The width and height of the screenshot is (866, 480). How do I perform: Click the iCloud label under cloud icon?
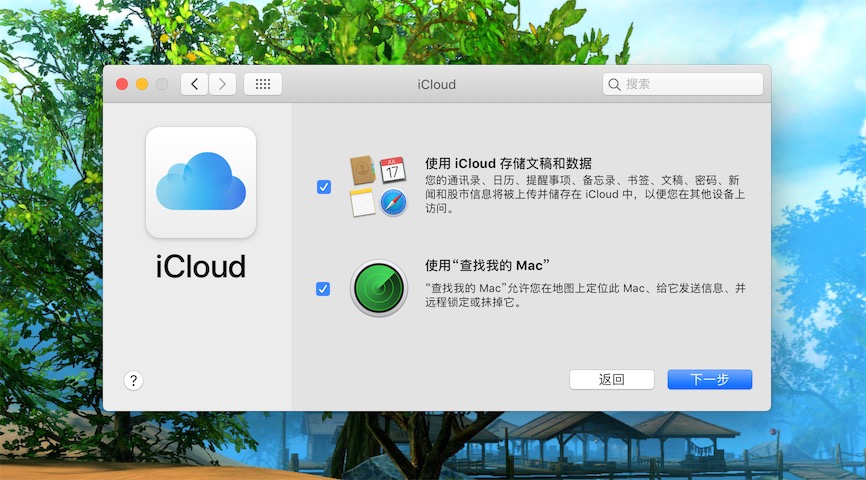pos(200,267)
